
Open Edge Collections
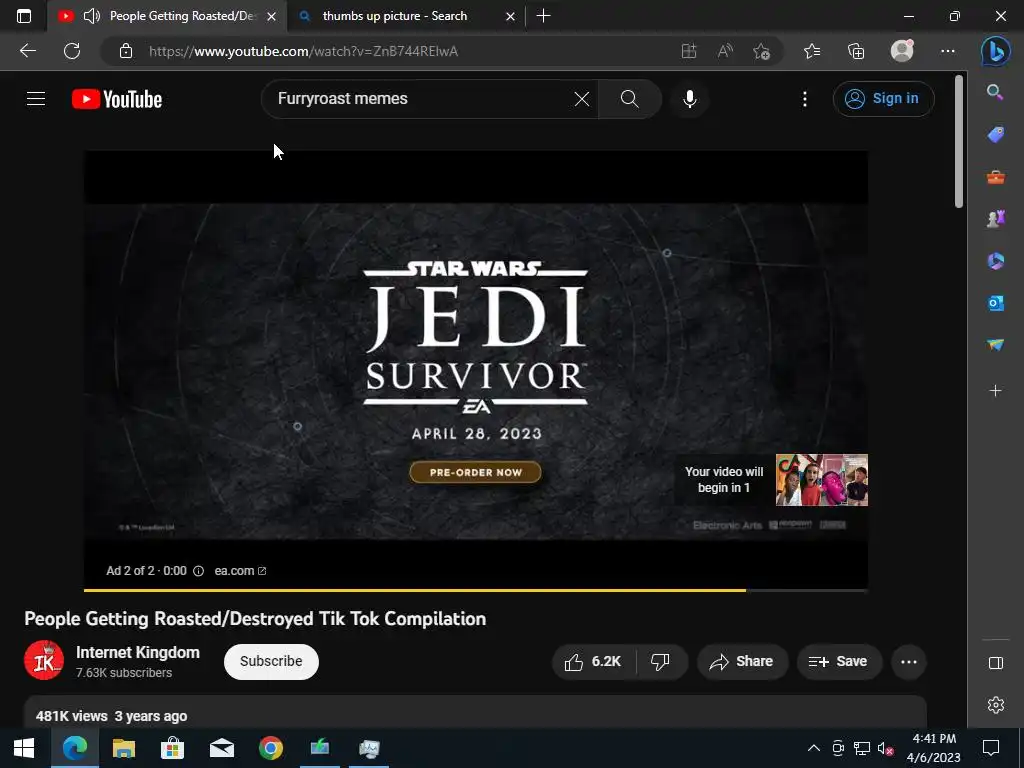click(x=856, y=51)
